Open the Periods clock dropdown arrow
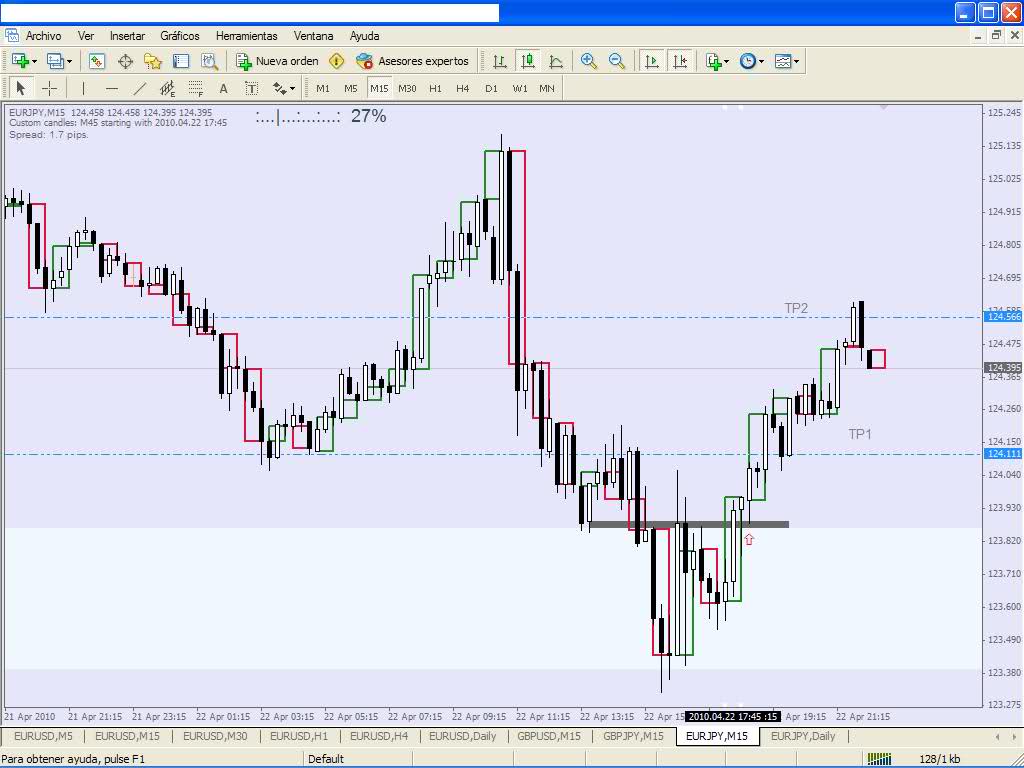Image resolution: width=1024 pixels, height=768 pixels. tap(761, 61)
